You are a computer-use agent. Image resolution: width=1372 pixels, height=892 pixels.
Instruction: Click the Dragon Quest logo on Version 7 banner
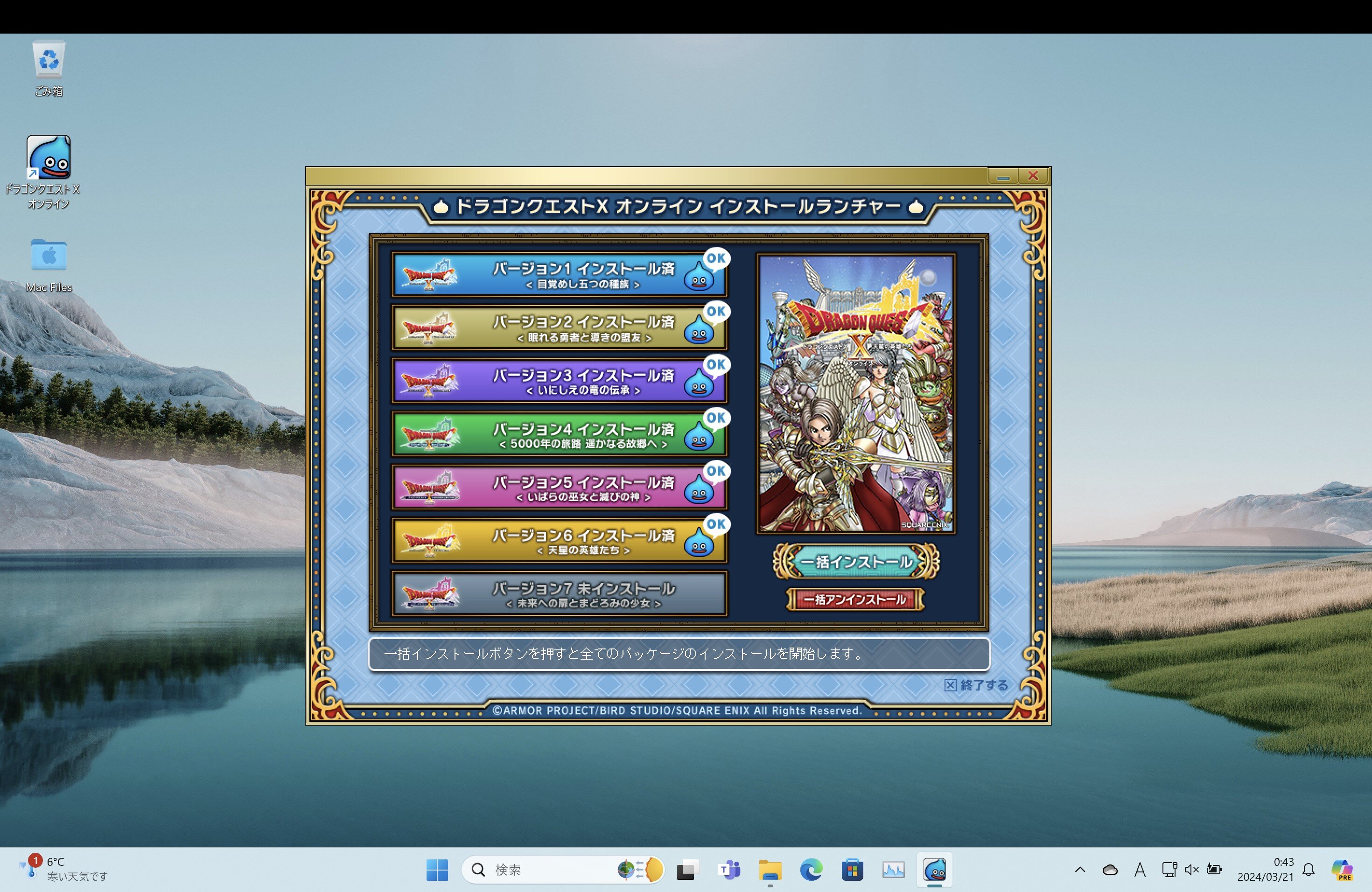point(430,594)
